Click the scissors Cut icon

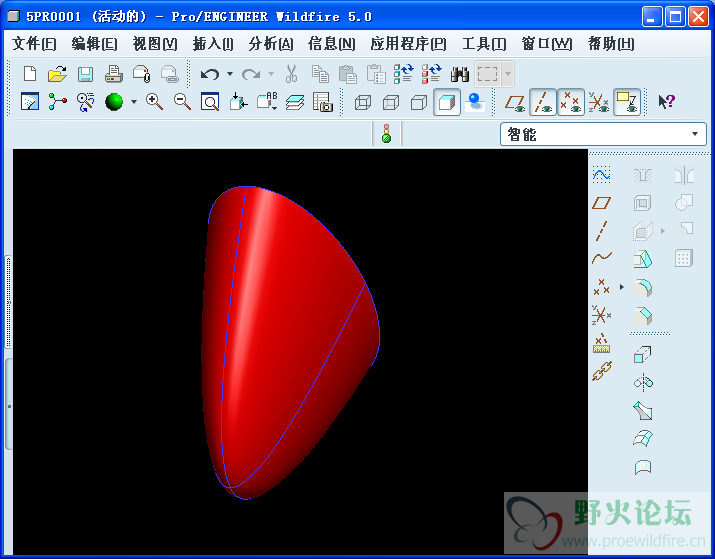(291, 73)
